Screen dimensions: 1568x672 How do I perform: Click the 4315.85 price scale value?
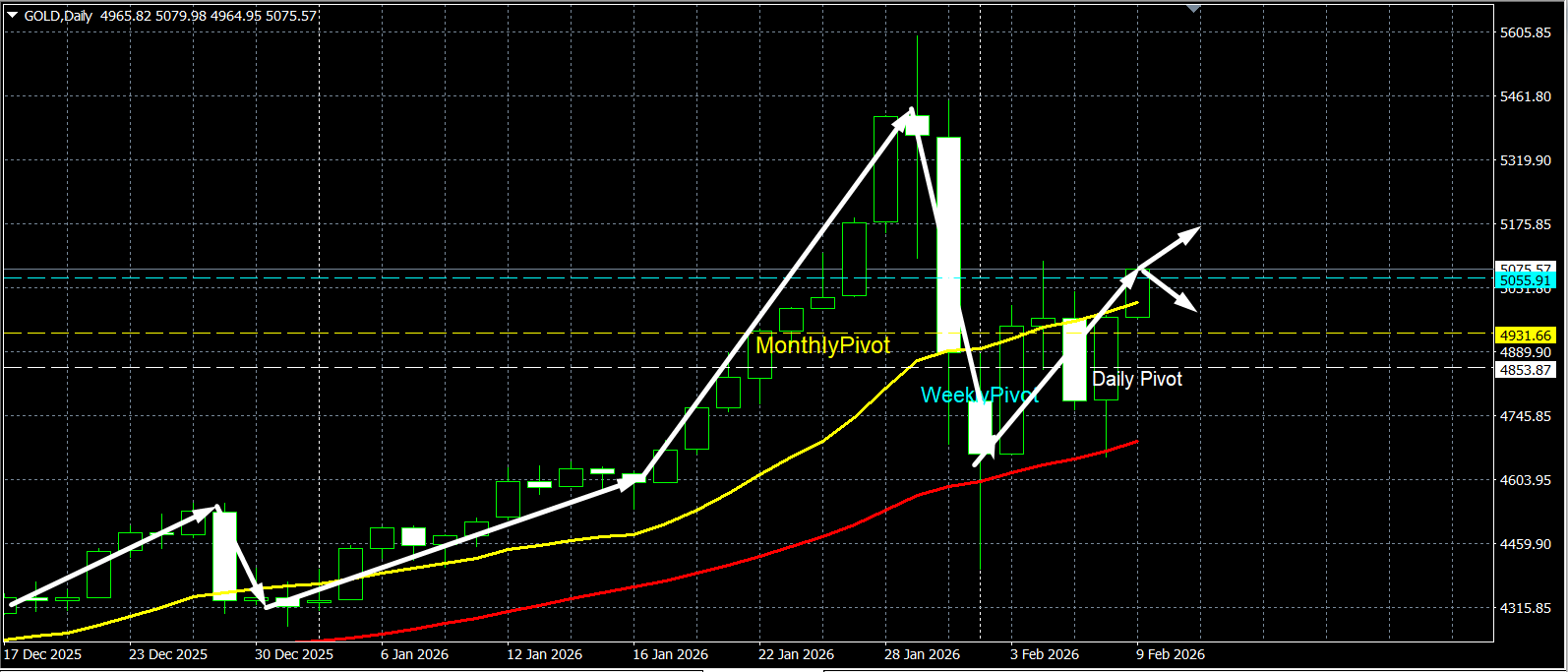click(x=1526, y=608)
